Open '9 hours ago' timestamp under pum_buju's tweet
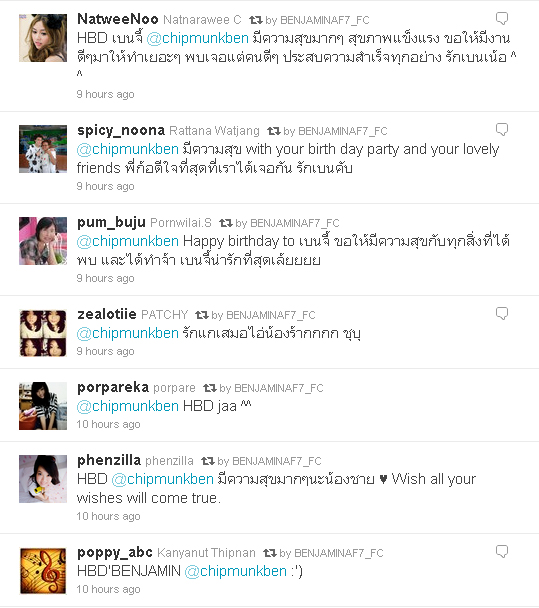 [105, 278]
